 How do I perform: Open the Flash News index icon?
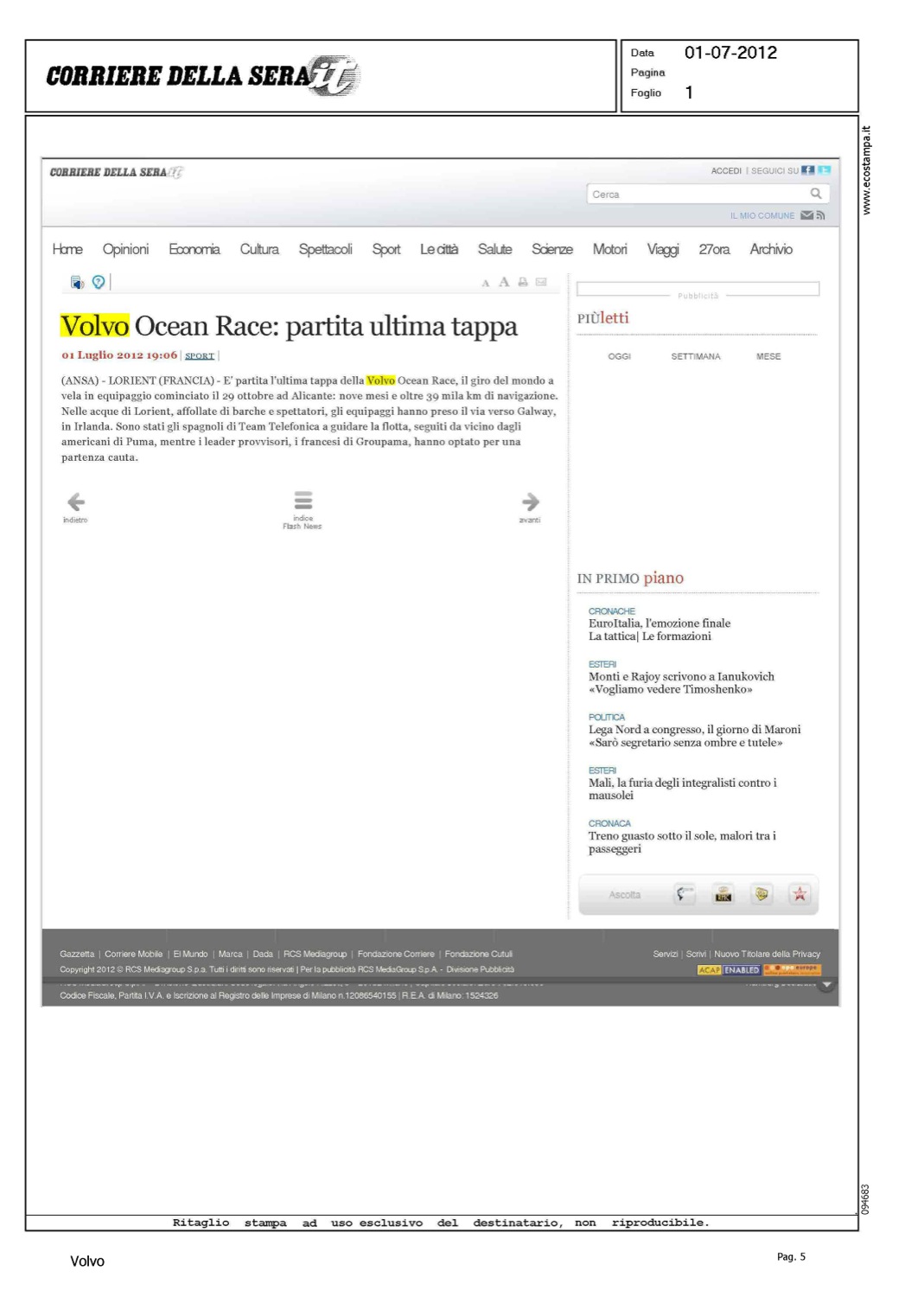coord(303,502)
